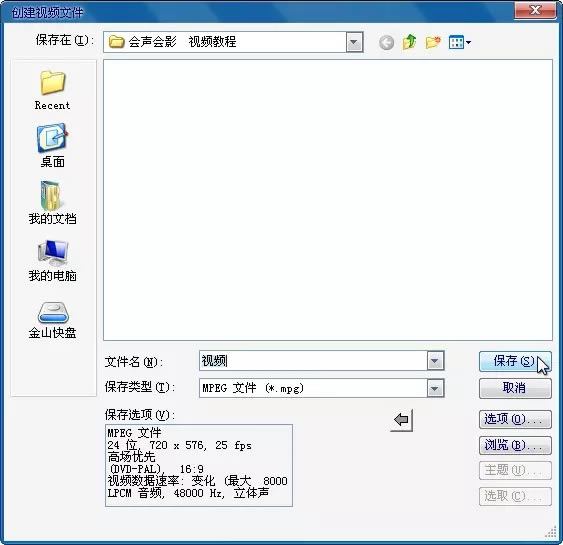Click the 取消 cancel button
563x545 pixels.
[x=515, y=388]
